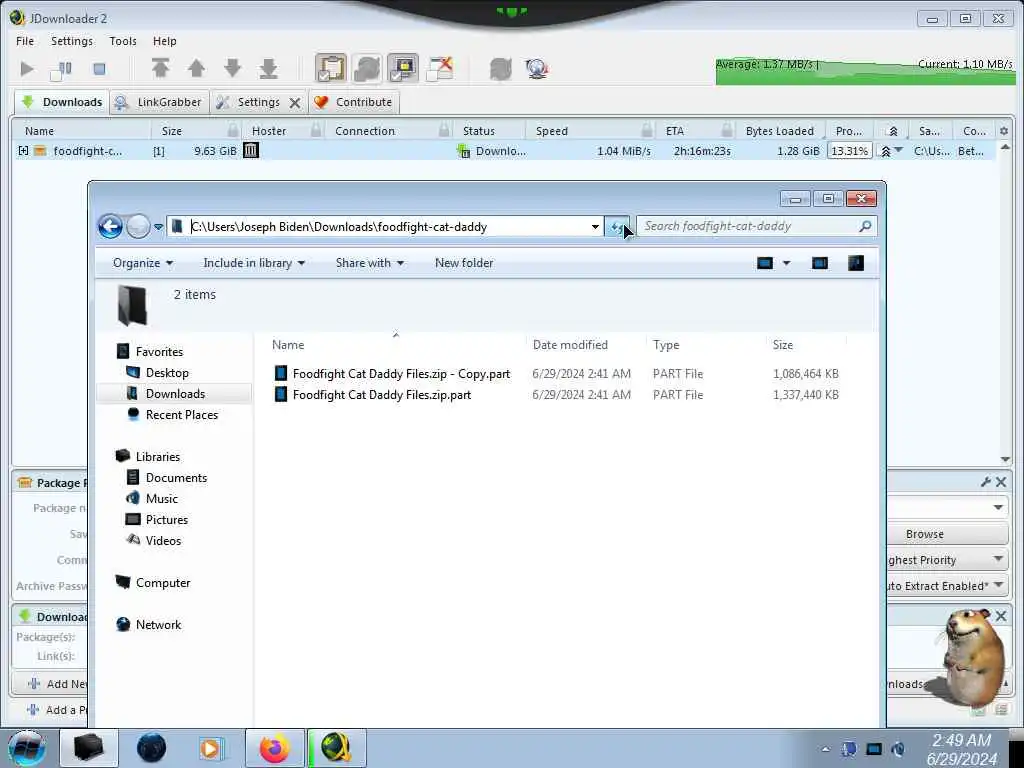Toggle silent mode icon with red X
Image resolution: width=1024 pixels, height=768 pixels.
440,68
